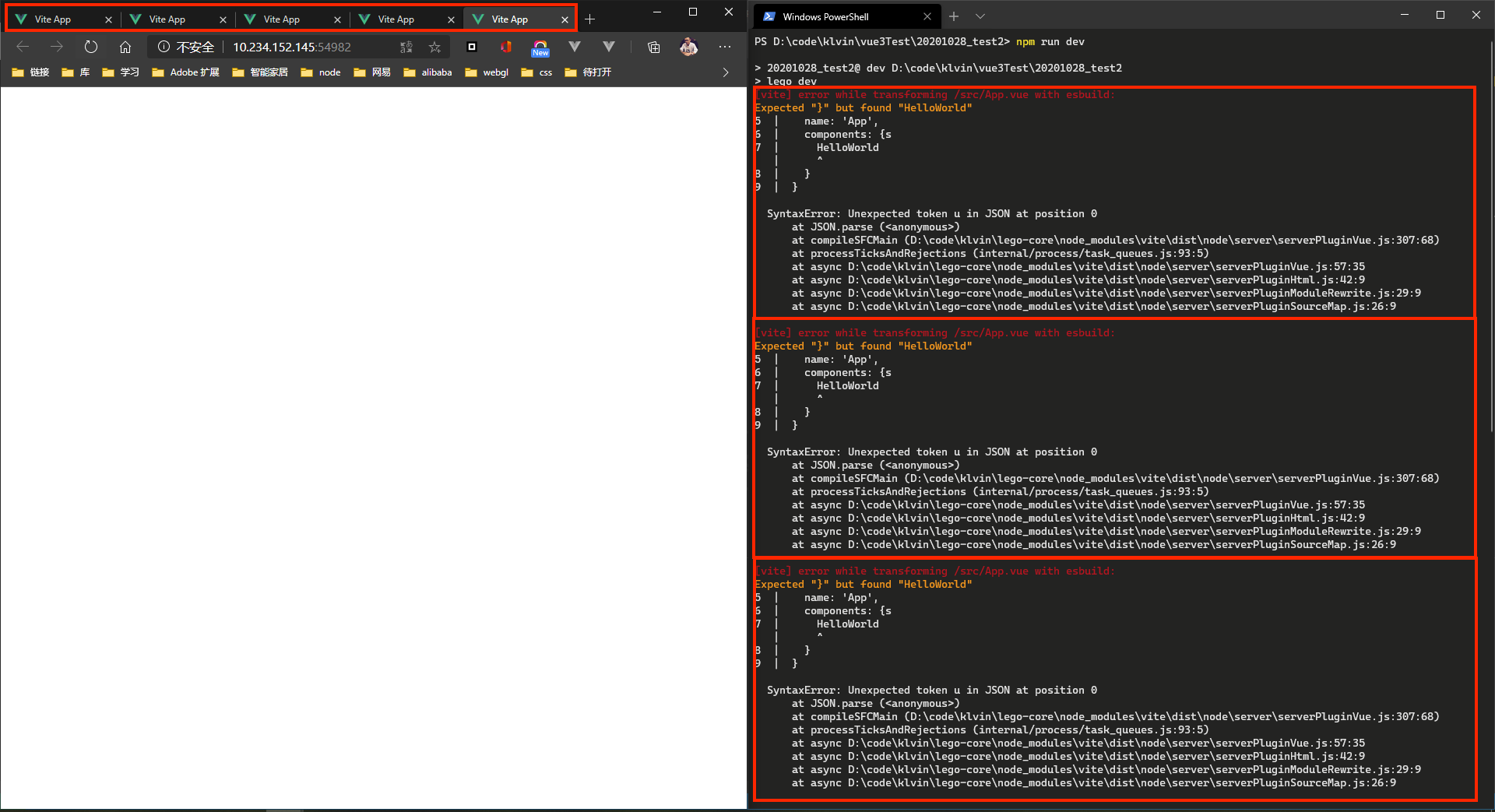The image size is (1495, 812).
Task: Open the browser home page icon
Action: (125, 47)
